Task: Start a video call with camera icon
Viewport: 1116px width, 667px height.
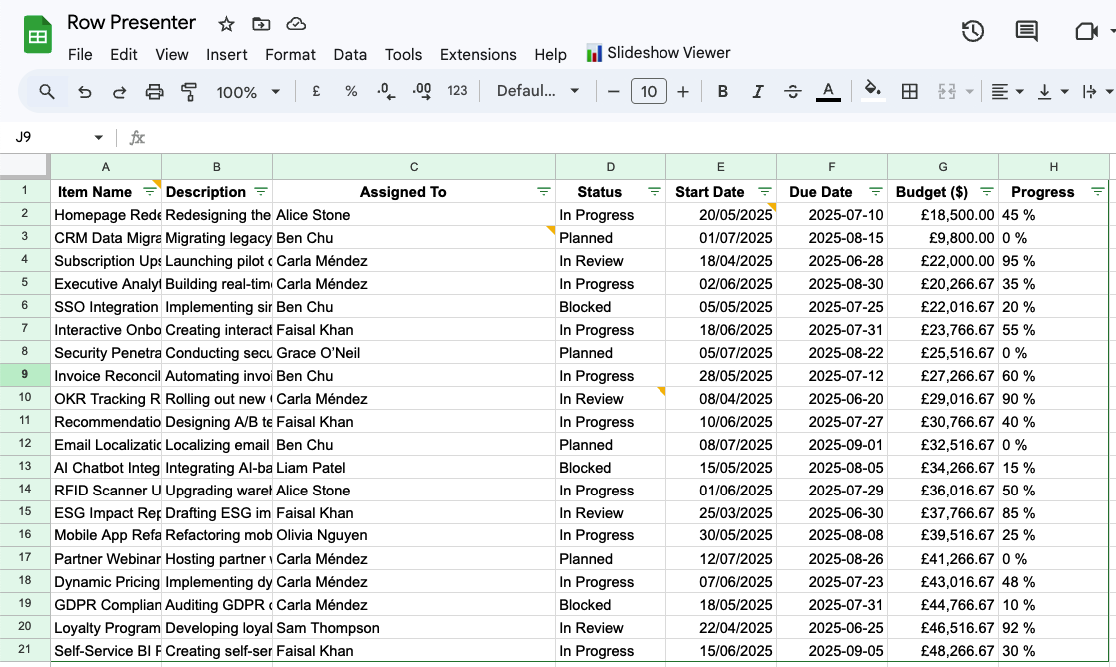Action: coord(1085,31)
